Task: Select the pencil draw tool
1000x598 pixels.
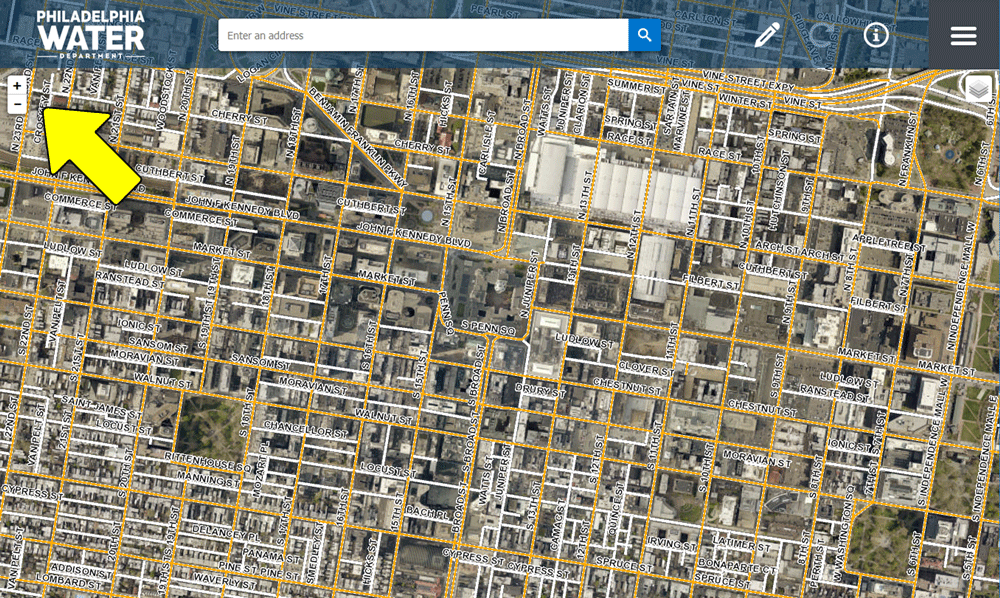Action: click(767, 35)
